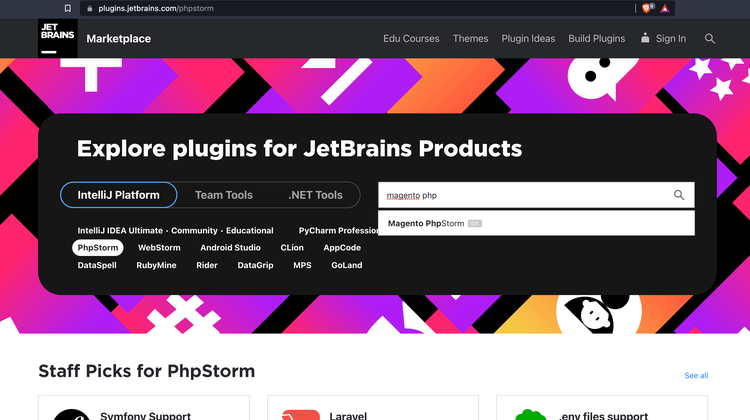
Task: Select the AppCode product filter
Action: [342, 247]
